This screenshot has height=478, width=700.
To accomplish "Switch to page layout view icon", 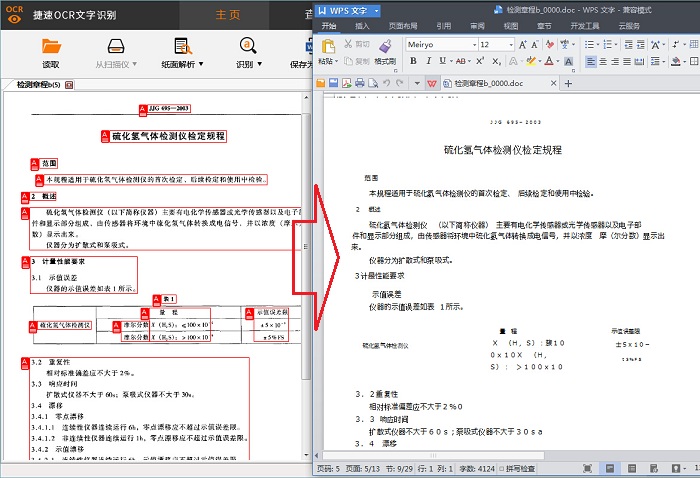I will tap(609, 468).
